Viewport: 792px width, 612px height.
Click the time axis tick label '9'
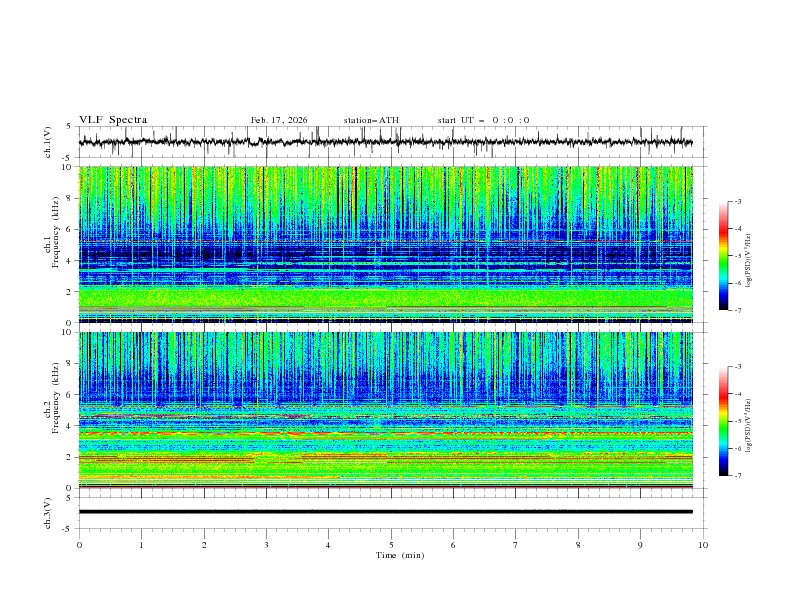[640, 545]
